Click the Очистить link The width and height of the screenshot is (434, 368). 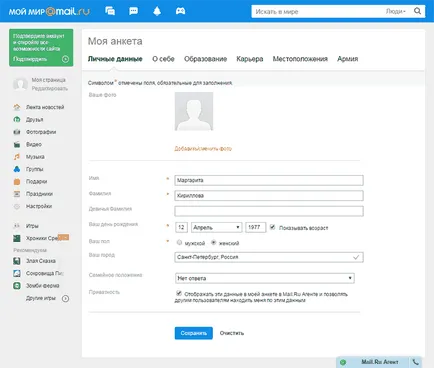(232, 333)
